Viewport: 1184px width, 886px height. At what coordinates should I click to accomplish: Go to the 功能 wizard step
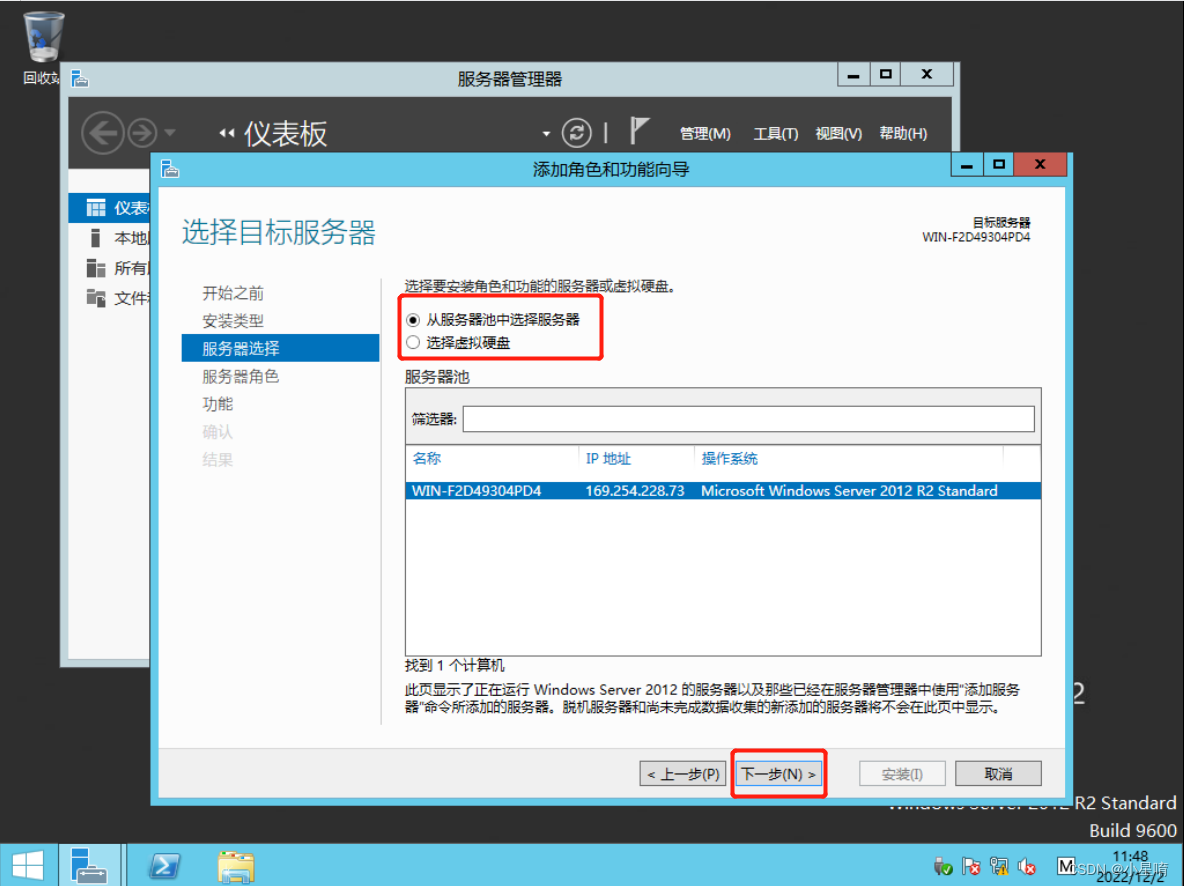point(217,404)
